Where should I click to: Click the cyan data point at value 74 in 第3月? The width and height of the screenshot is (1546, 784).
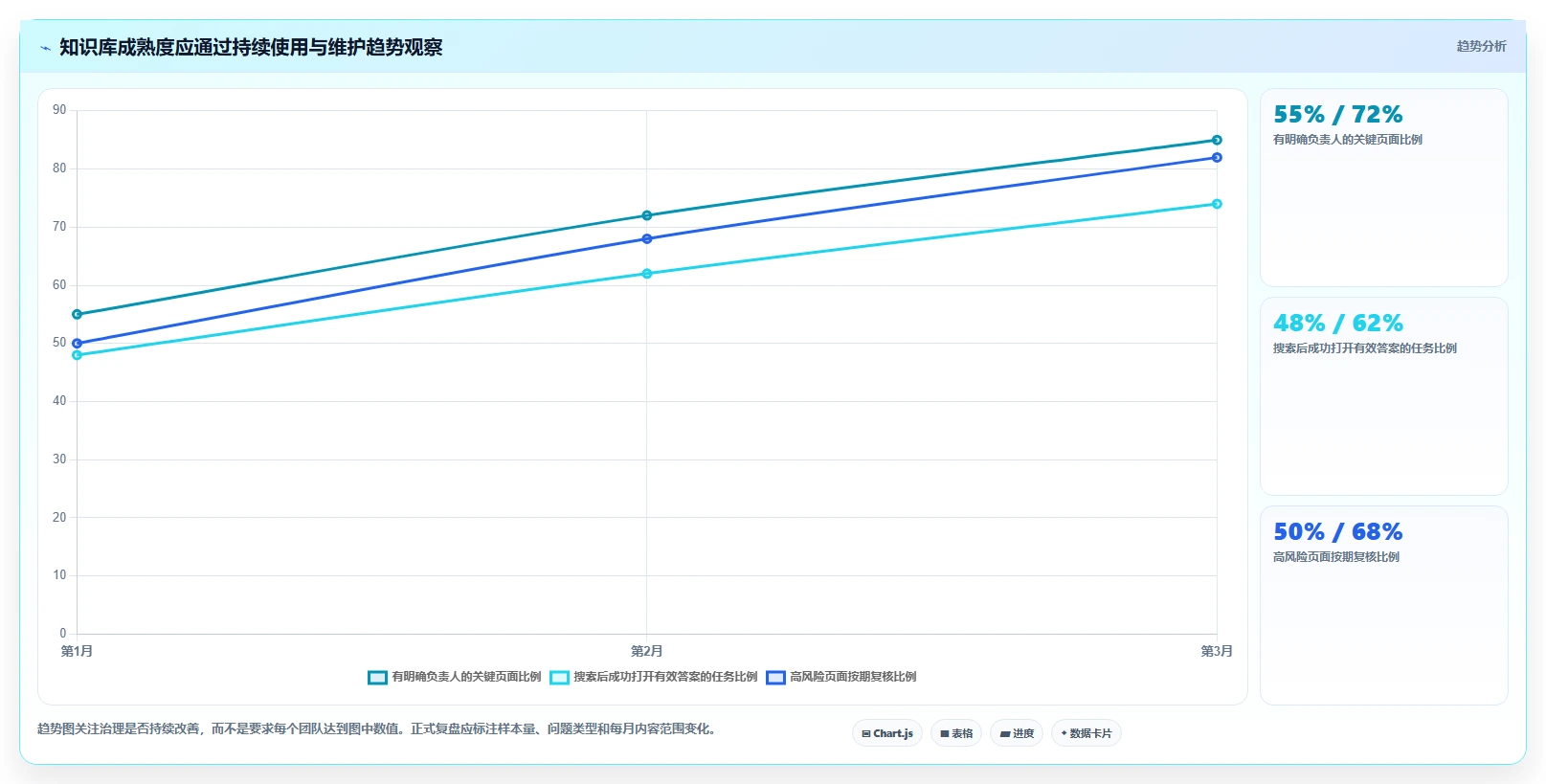1217,204
